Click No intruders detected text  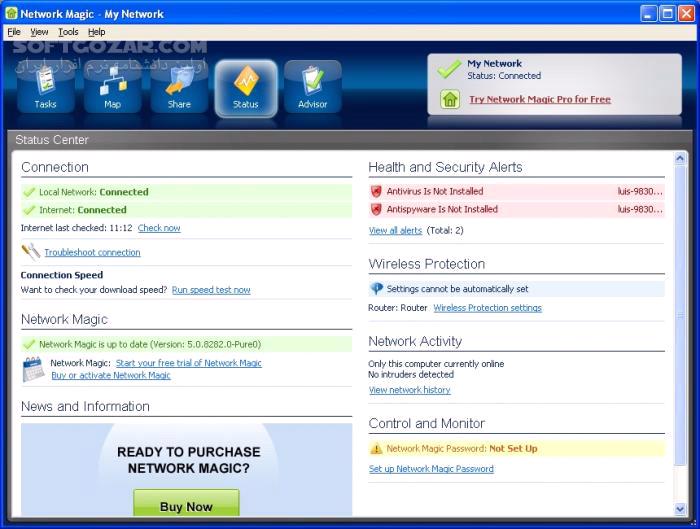click(x=411, y=375)
